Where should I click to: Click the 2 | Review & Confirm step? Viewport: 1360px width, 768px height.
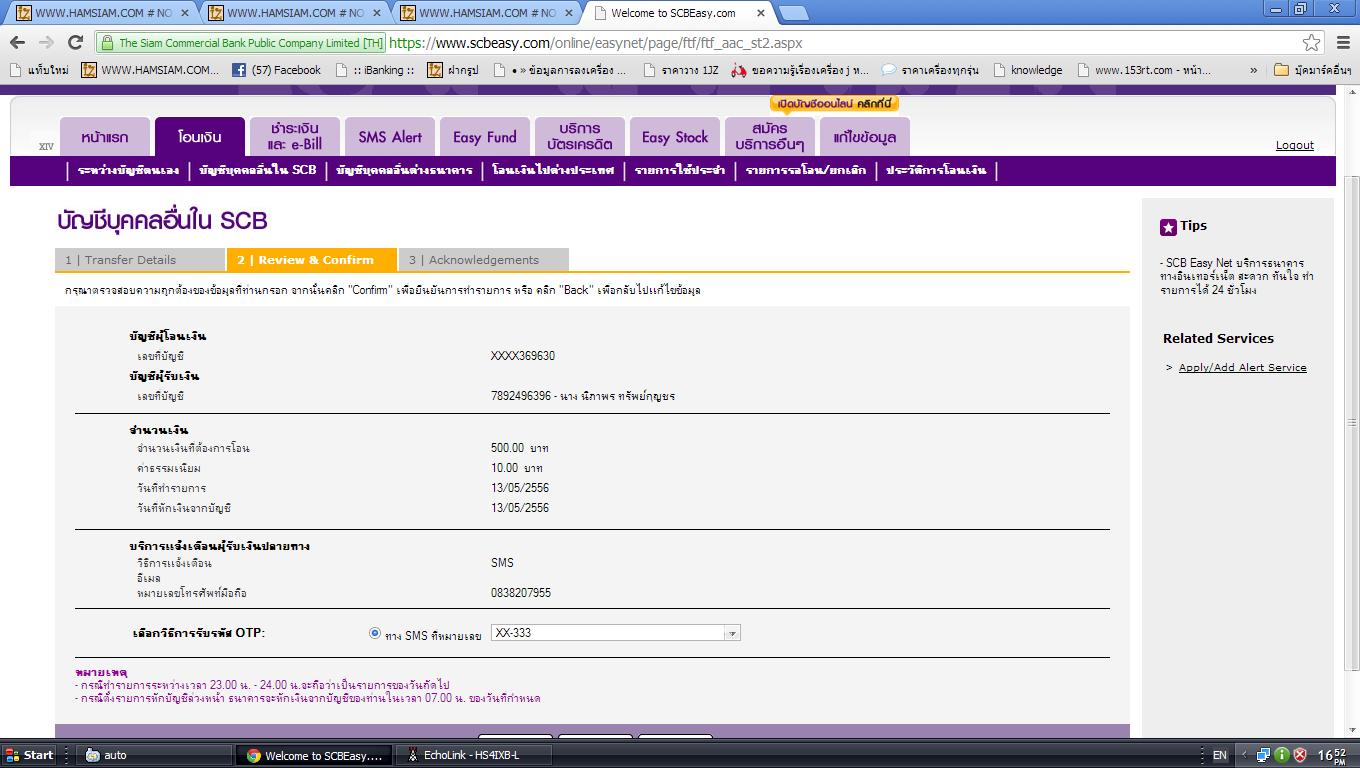[312, 260]
